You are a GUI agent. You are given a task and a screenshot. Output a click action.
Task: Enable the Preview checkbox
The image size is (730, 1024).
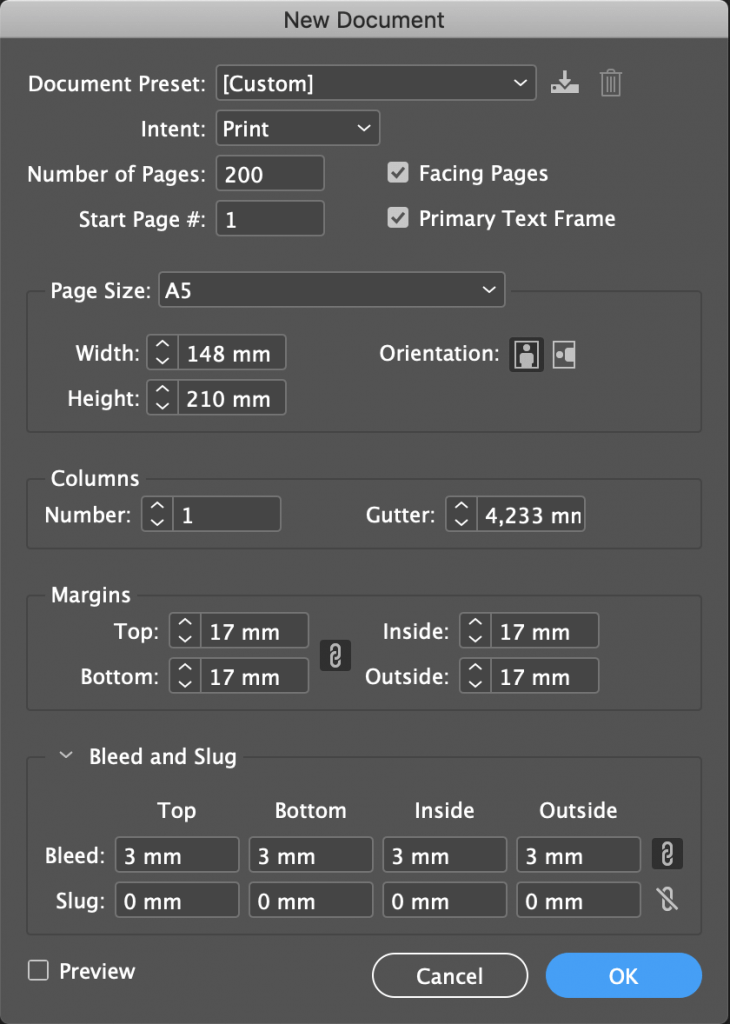[x=38, y=970]
